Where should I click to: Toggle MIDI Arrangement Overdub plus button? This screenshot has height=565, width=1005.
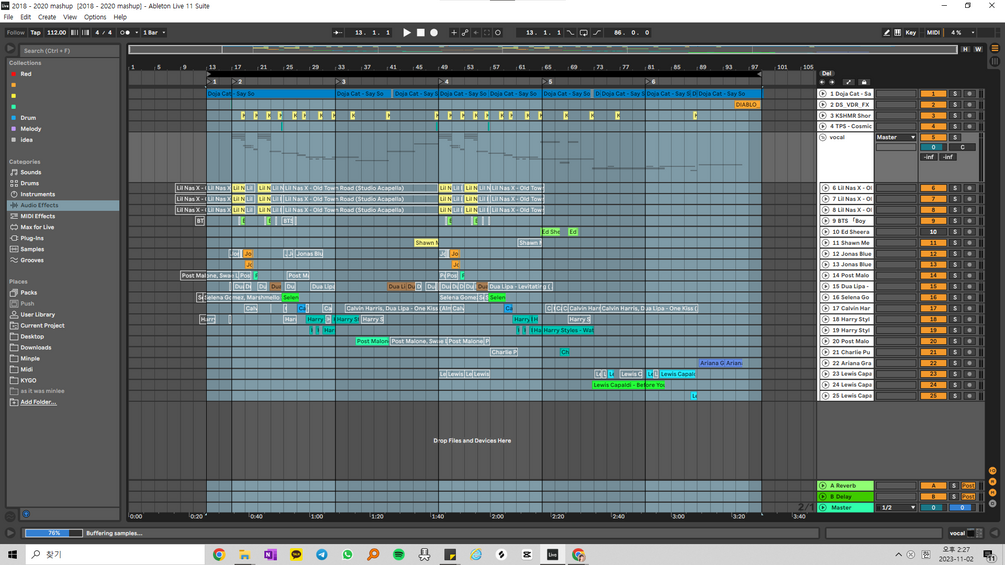tap(454, 33)
